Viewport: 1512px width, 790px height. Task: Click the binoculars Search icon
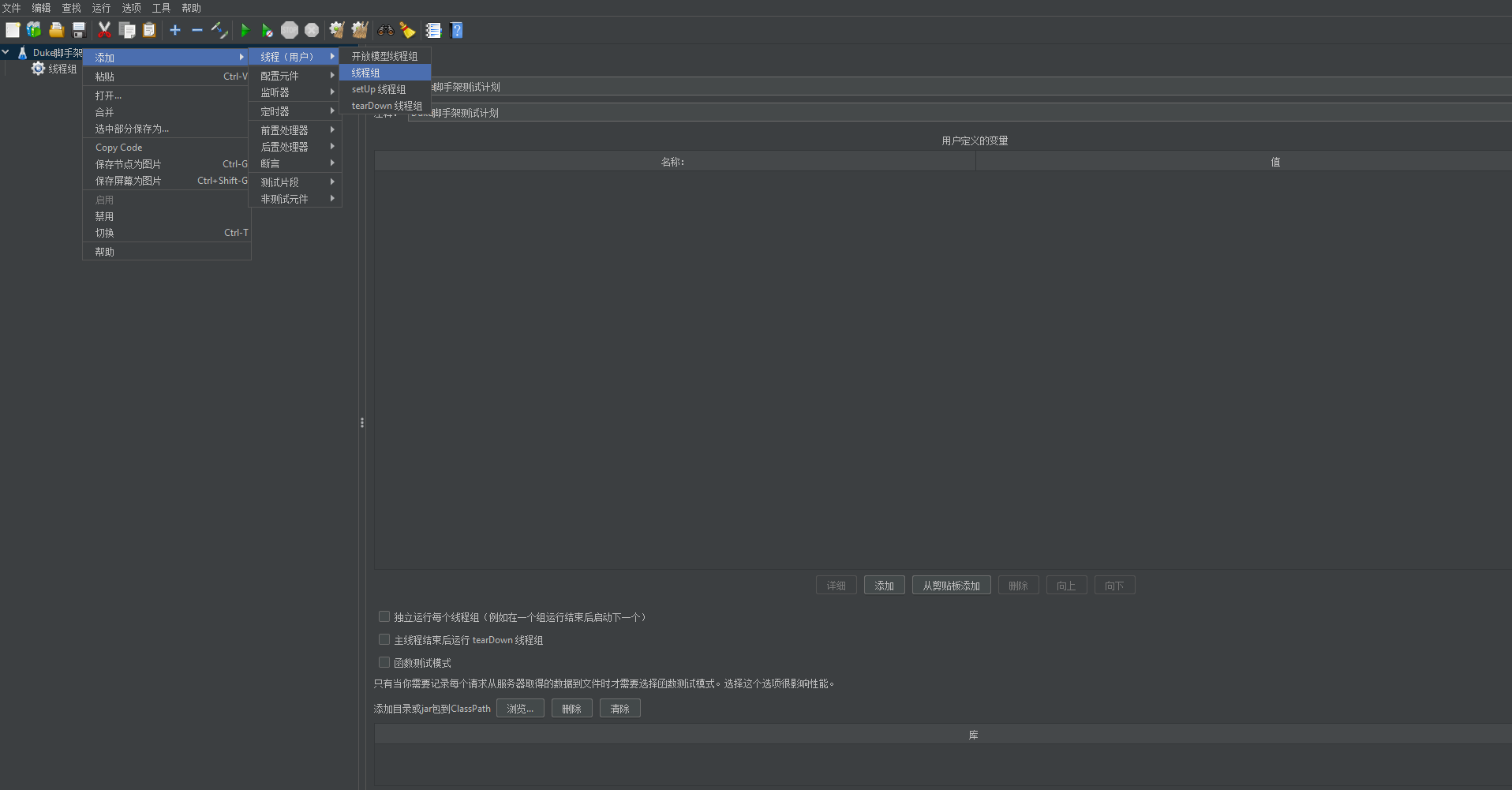[386, 30]
